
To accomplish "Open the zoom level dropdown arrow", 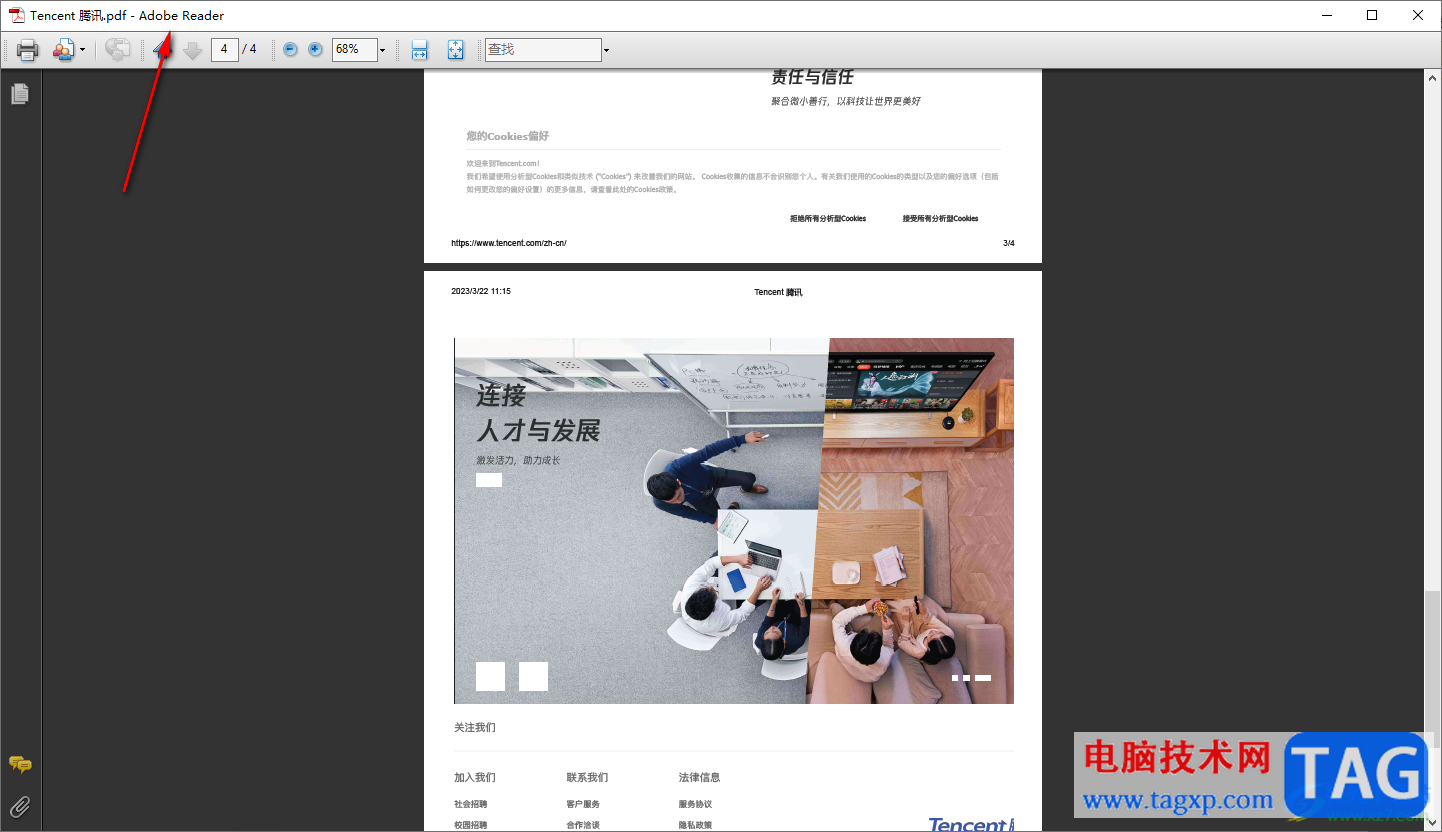I will [382, 50].
